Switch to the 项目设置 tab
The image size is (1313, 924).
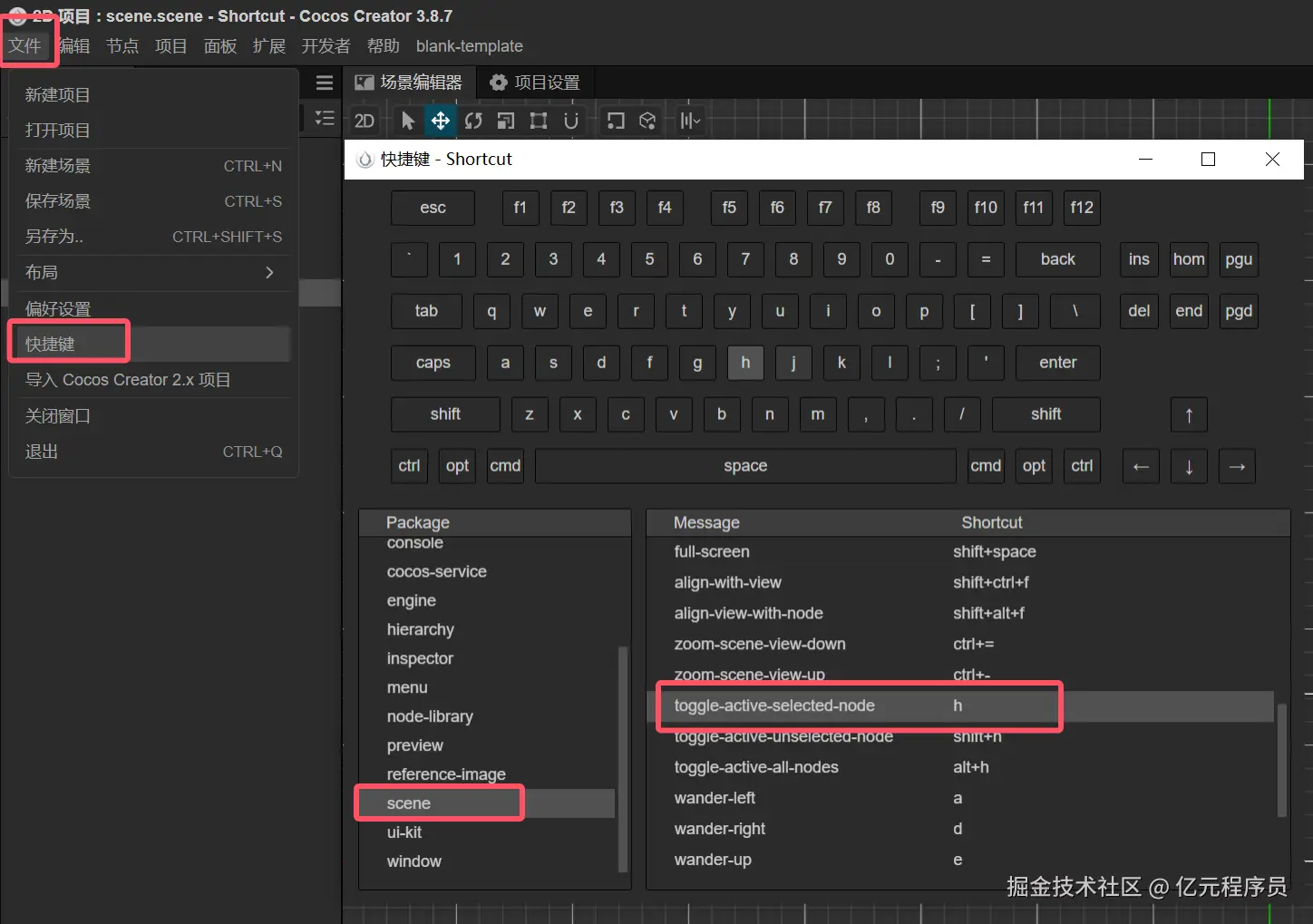pyautogui.click(x=535, y=83)
